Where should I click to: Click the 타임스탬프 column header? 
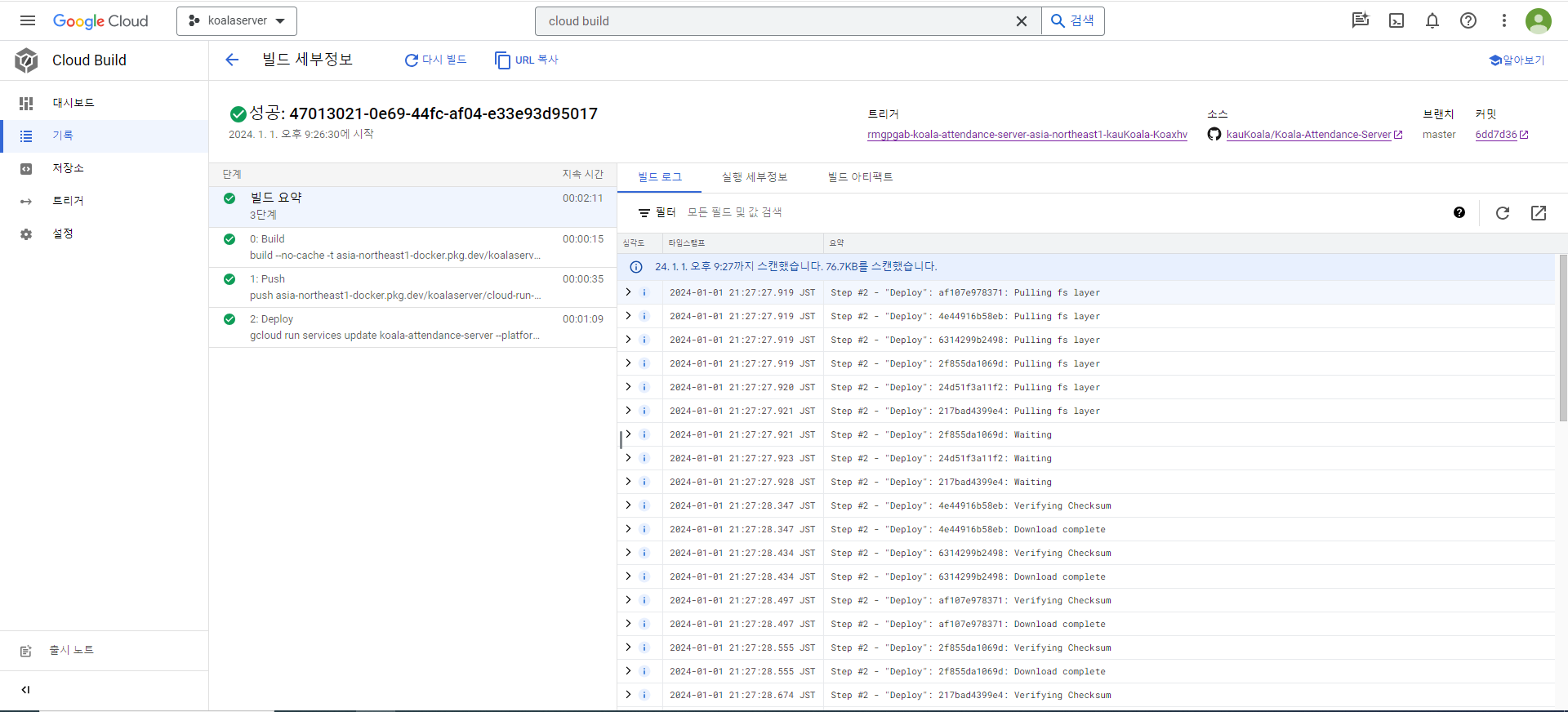pos(687,243)
